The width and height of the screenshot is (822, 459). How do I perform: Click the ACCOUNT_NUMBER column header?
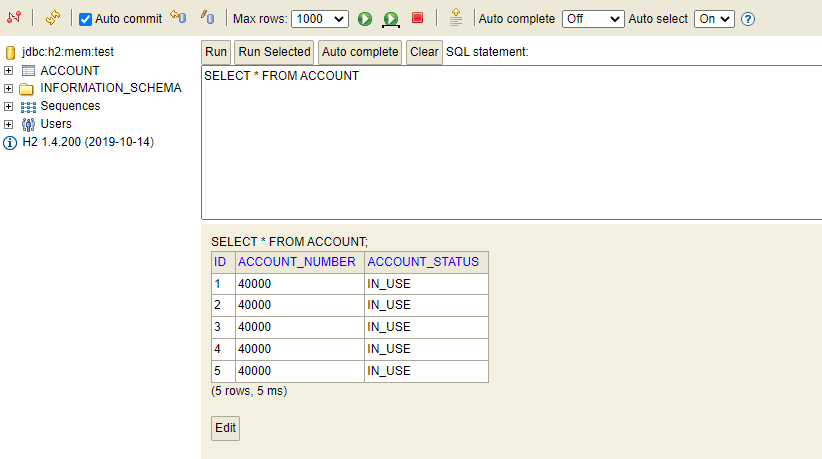coord(300,262)
